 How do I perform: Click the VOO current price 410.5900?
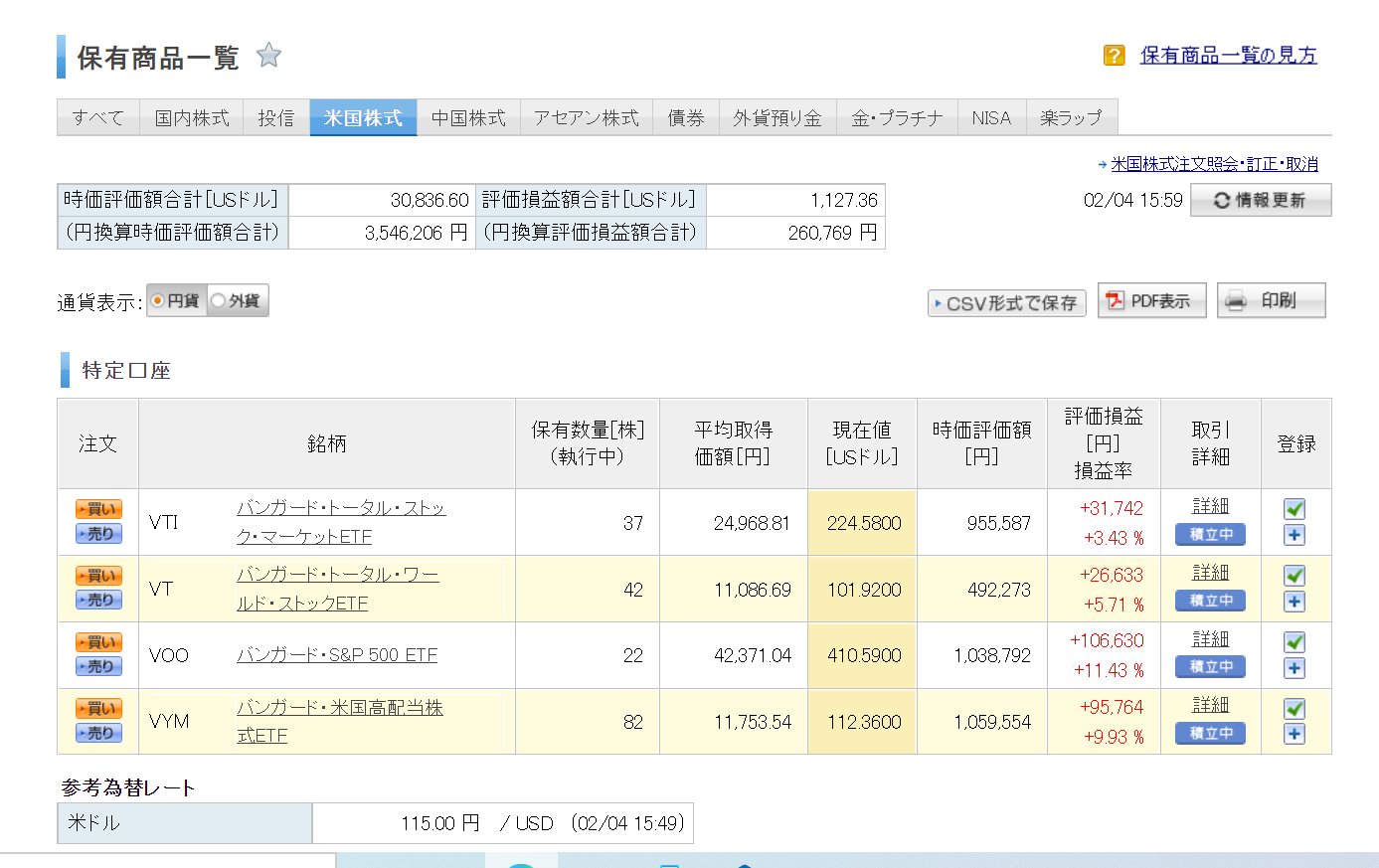(864, 656)
